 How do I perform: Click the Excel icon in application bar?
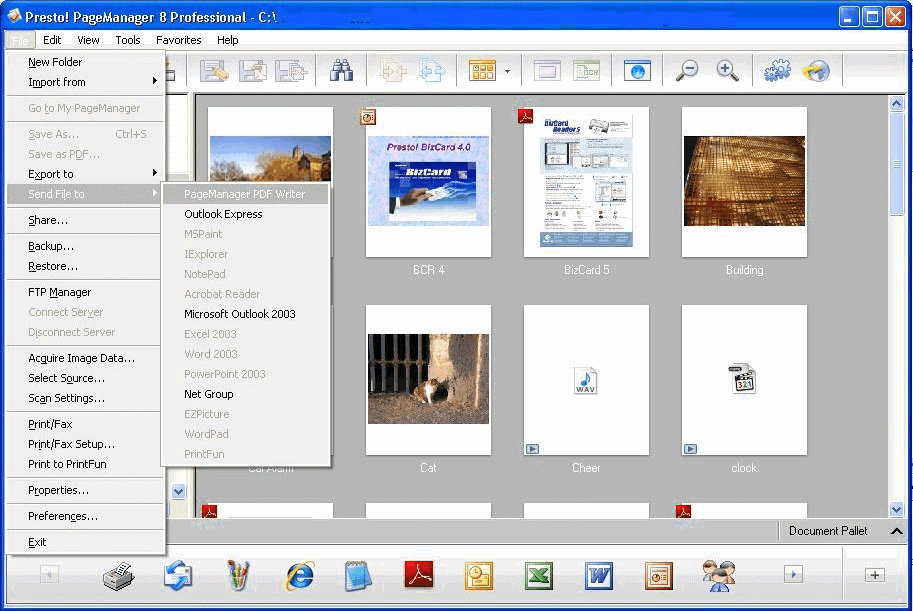click(539, 575)
